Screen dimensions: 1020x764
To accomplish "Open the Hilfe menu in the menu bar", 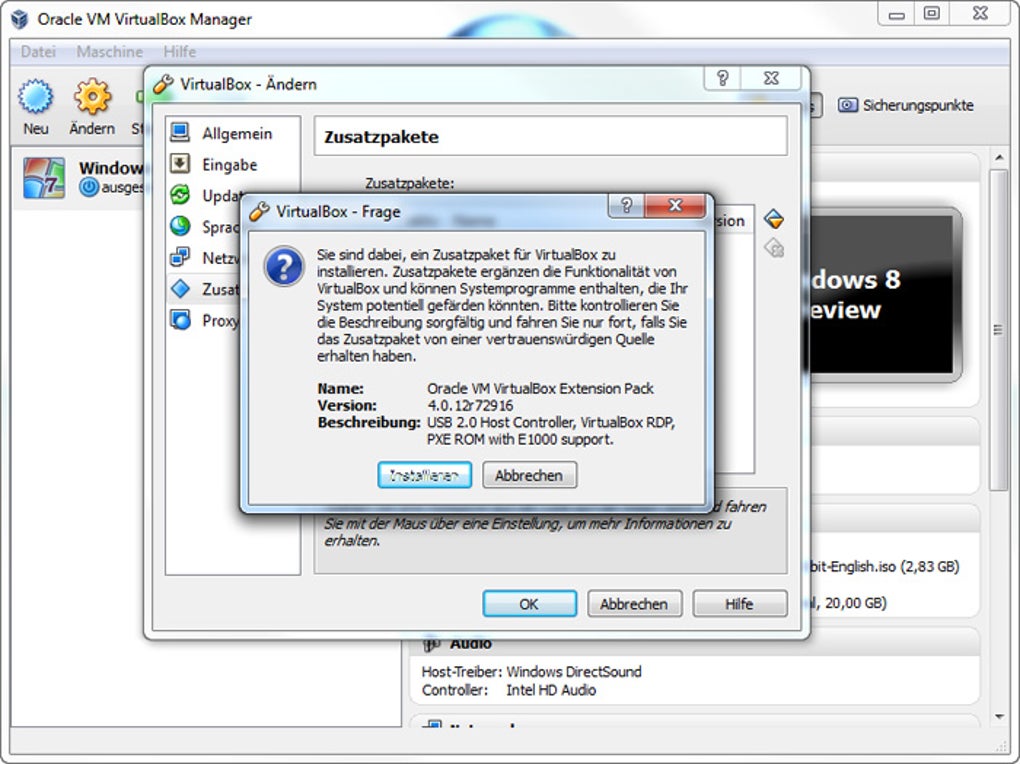I will tap(180, 51).
